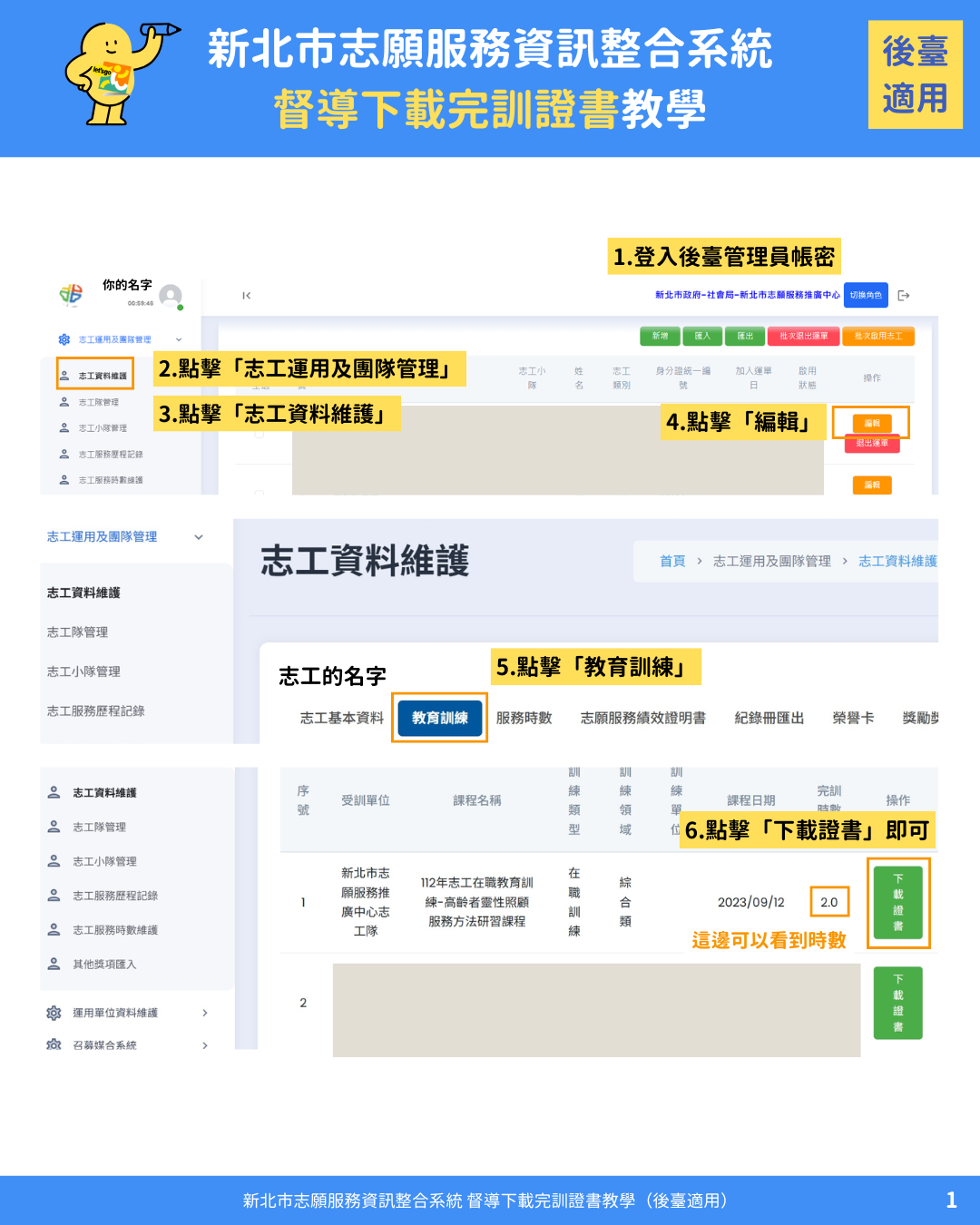Click the course date 2023/09/12
The height and width of the screenshot is (1225, 980).
[x=750, y=902]
